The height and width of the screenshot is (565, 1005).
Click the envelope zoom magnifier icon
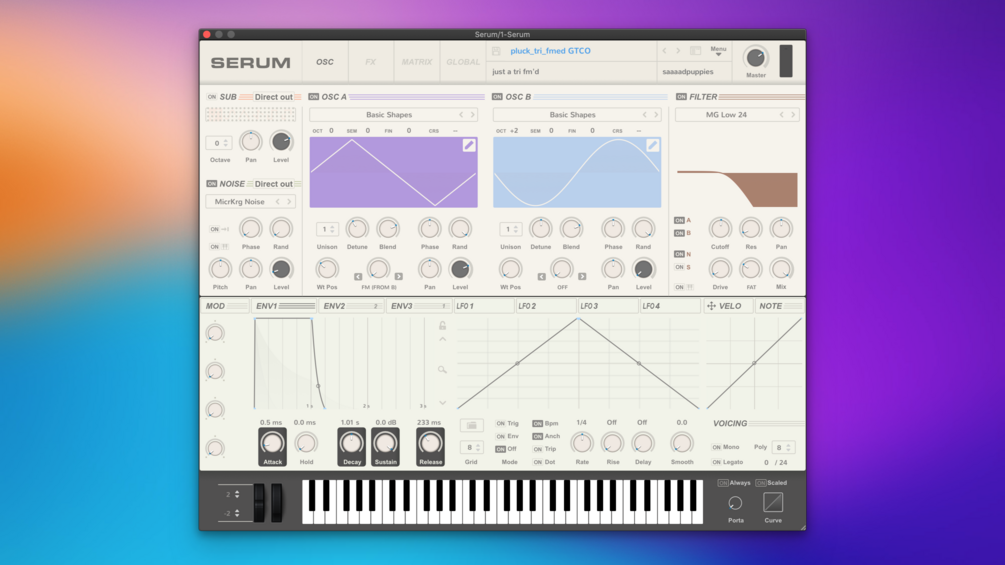442,370
